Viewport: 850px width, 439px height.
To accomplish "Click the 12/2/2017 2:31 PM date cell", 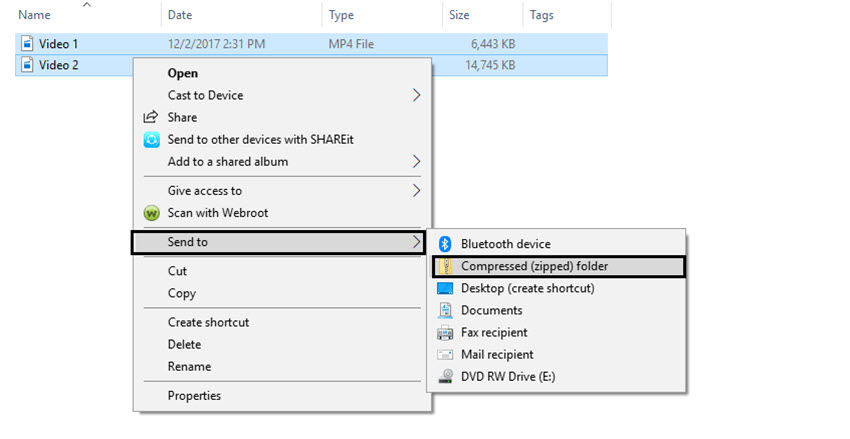I will click(x=216, y=44).
